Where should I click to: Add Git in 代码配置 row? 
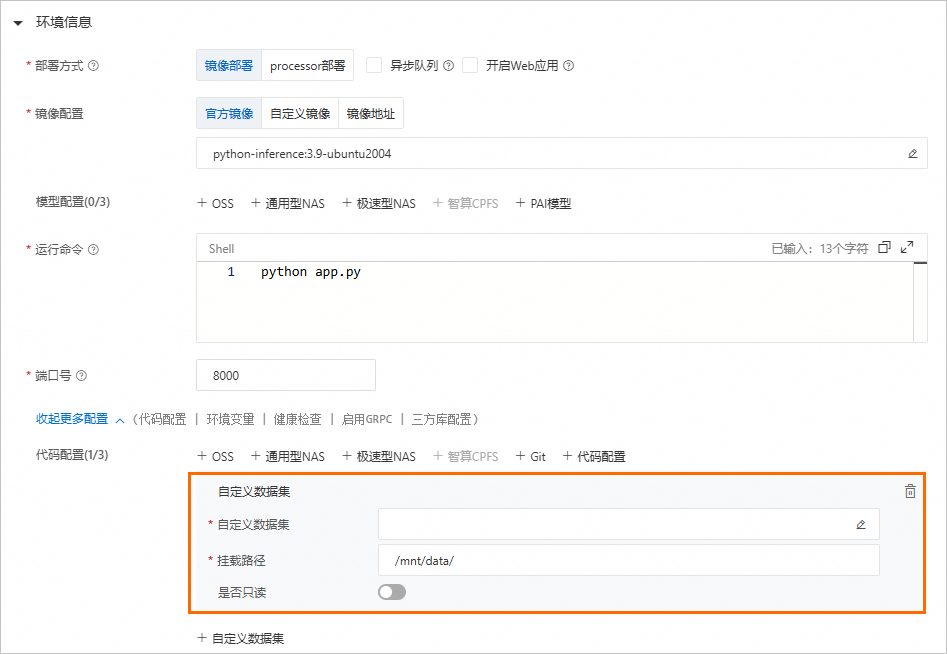[531, 457]
